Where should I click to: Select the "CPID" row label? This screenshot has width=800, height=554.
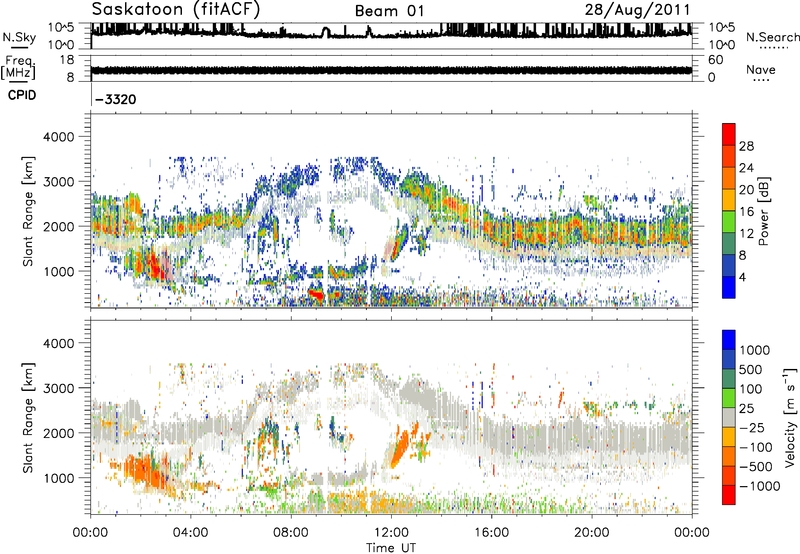22,95
